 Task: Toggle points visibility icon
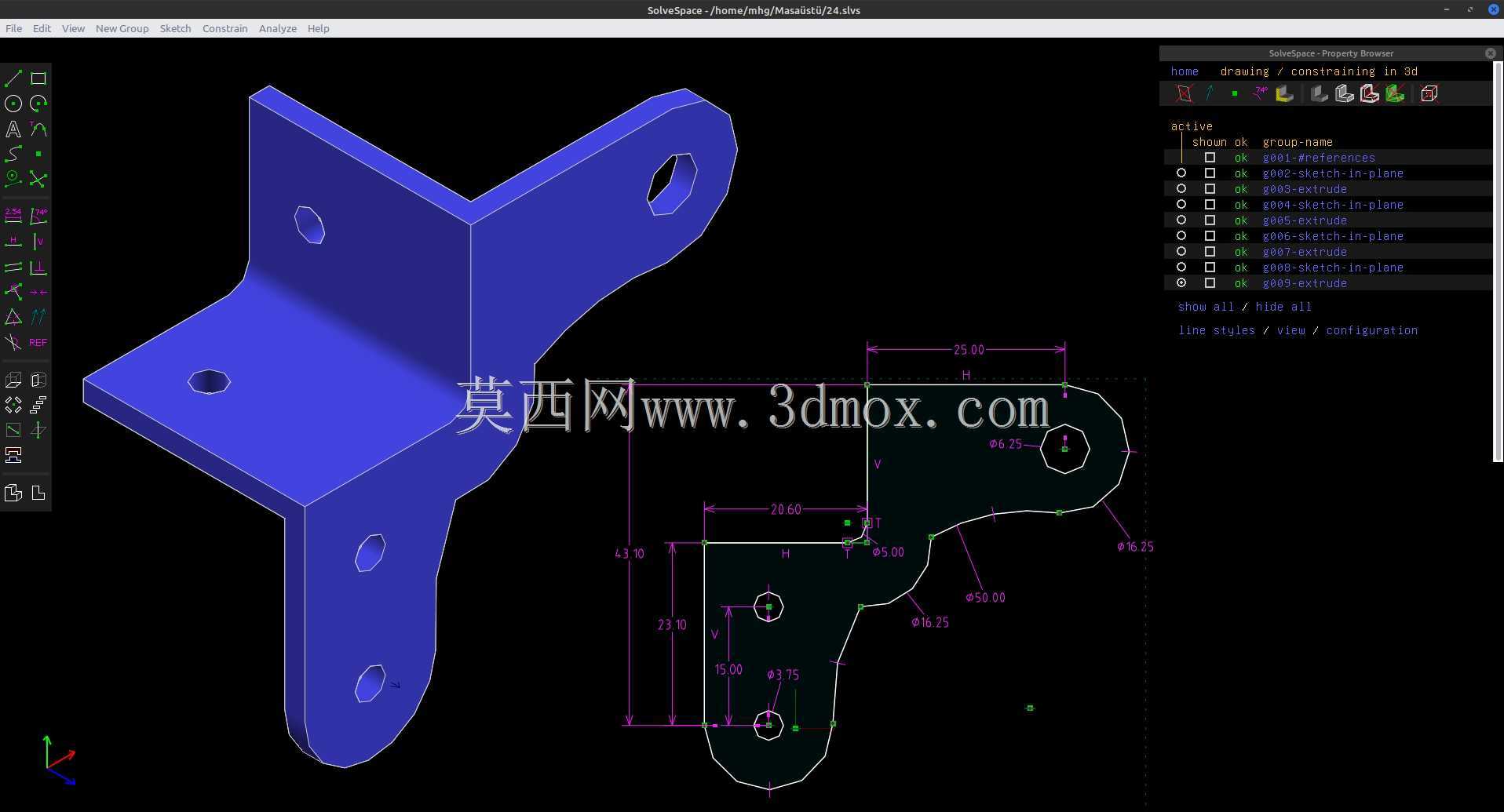(x=1235, y=93)
